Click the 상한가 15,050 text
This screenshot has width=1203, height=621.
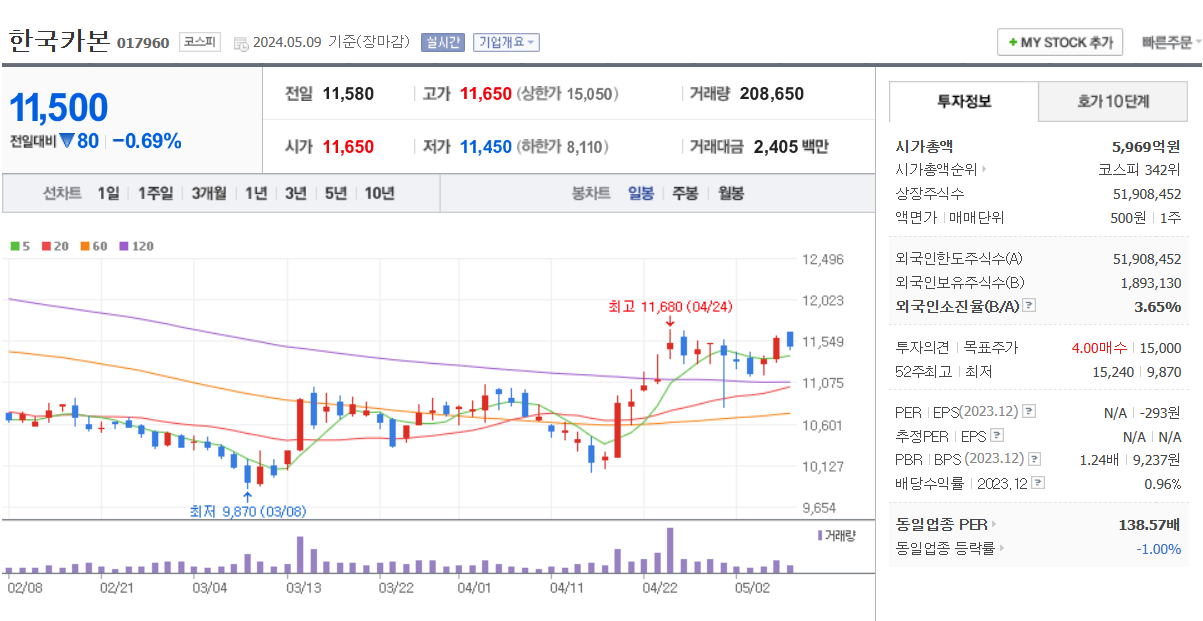click(x=567, y=94)
